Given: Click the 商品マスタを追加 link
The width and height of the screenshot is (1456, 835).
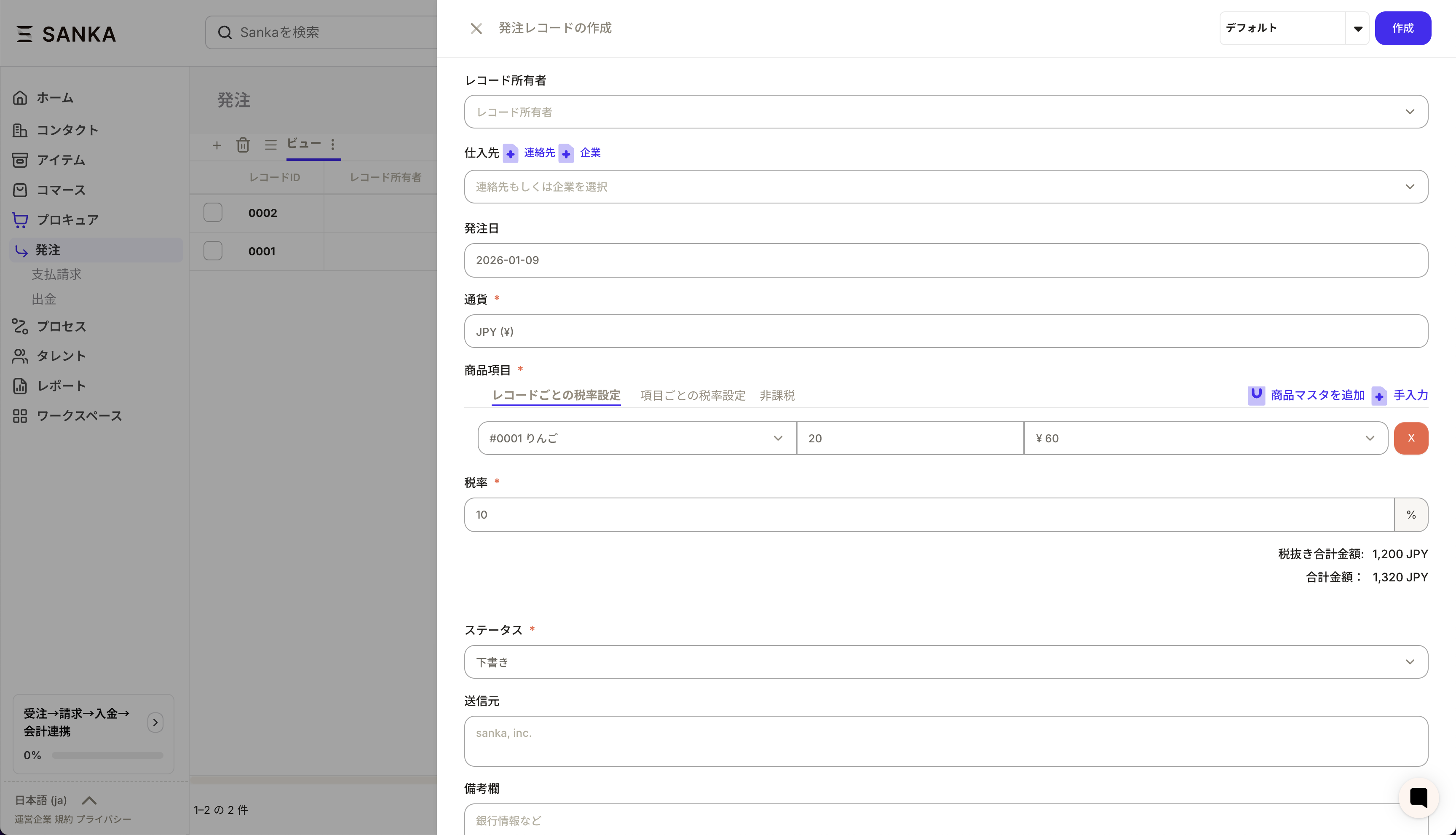Looking at the screenshot, I should coord(1317,395).
